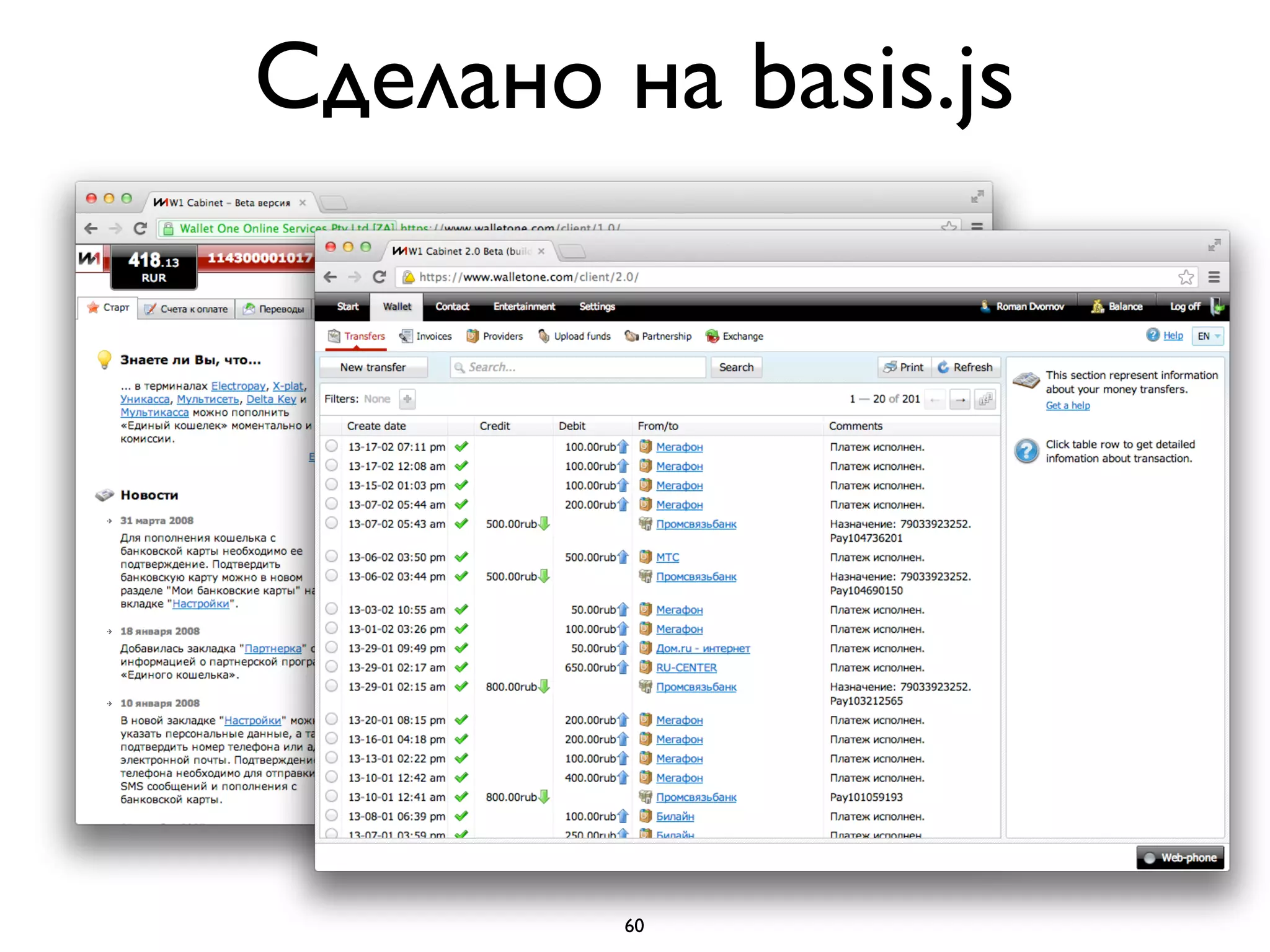
Task: Open the Partnership sub-tab
Action: pyautogui.click(x=658, y=336)
